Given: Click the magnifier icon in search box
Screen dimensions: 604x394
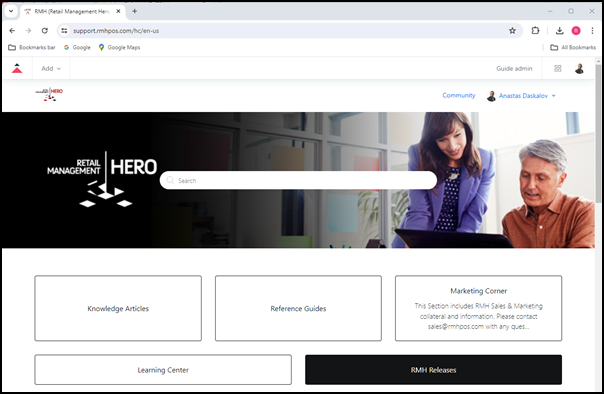Looking at the screenshot, I should [170, 180].
